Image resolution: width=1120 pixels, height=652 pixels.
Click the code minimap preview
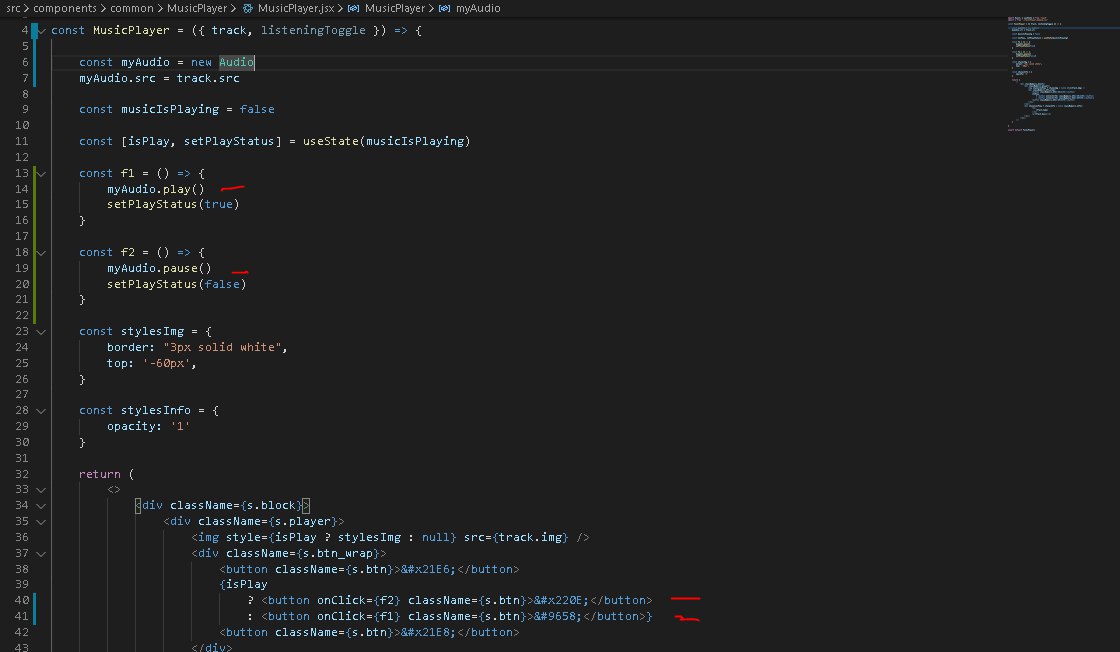click(1050, 70)
